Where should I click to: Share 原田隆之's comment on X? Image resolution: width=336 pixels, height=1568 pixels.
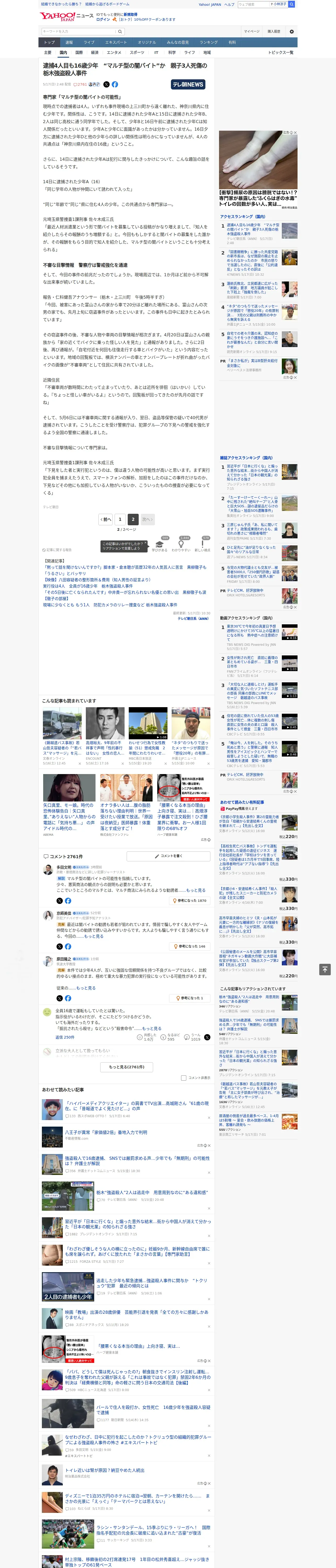[60, 998]
